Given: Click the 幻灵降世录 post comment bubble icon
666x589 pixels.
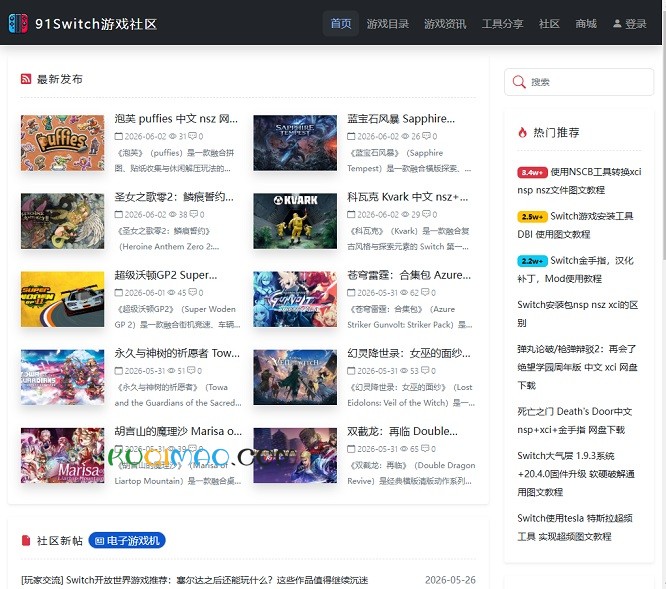Looking at the screenshot, I should [x=425, y=370].
